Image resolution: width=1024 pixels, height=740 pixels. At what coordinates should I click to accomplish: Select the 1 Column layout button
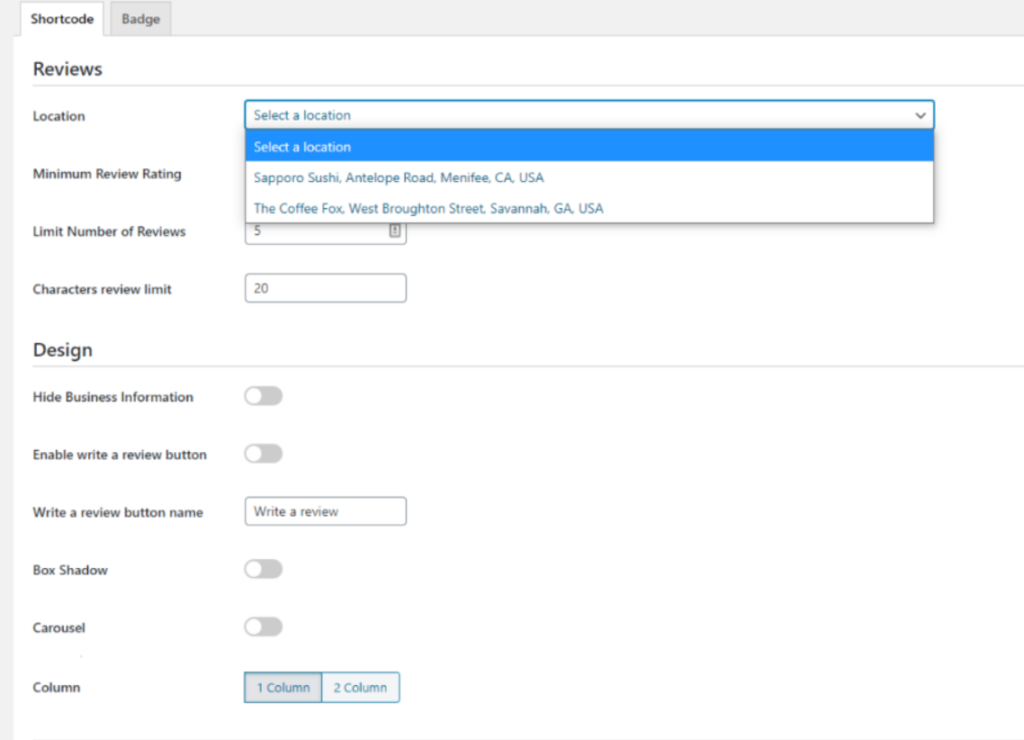click(283, 688)
